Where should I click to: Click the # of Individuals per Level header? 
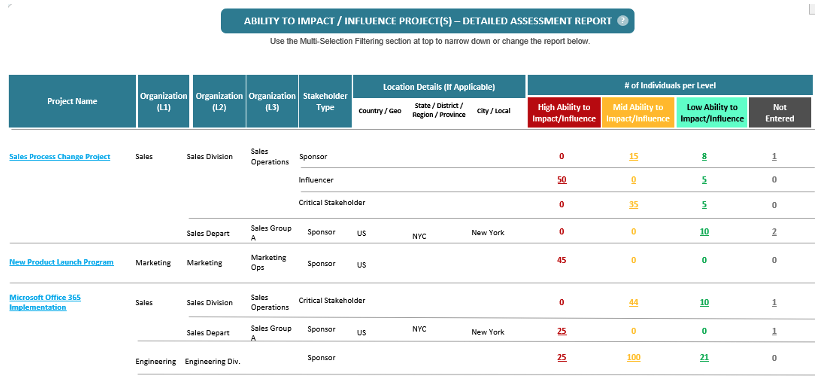pyautogui.click(x=670, y=85)
